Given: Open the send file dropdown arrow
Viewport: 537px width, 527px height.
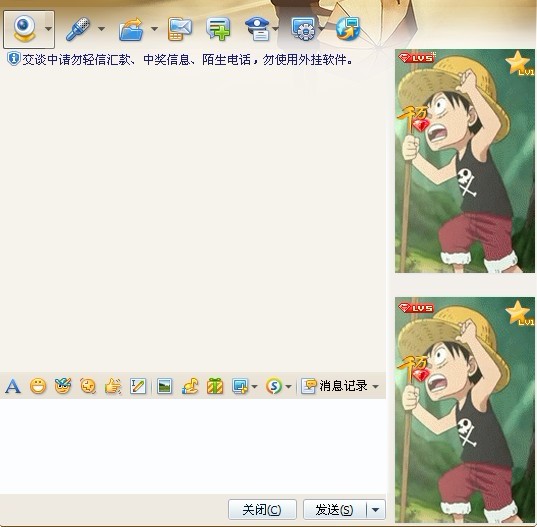Looking at the screenshot, I should [154, 29].
